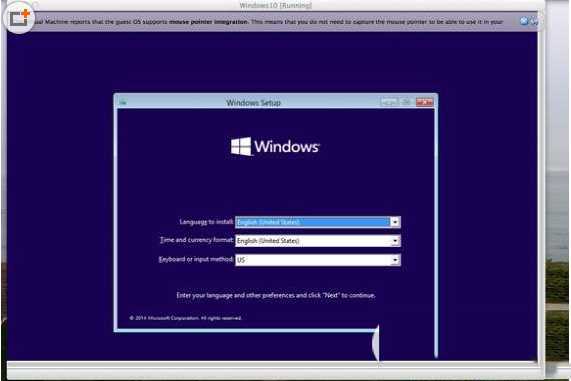Click the 'Language to install' label
Image resolution: width=571 pixels, height=381 pixels.
click(x=206, y=221)
